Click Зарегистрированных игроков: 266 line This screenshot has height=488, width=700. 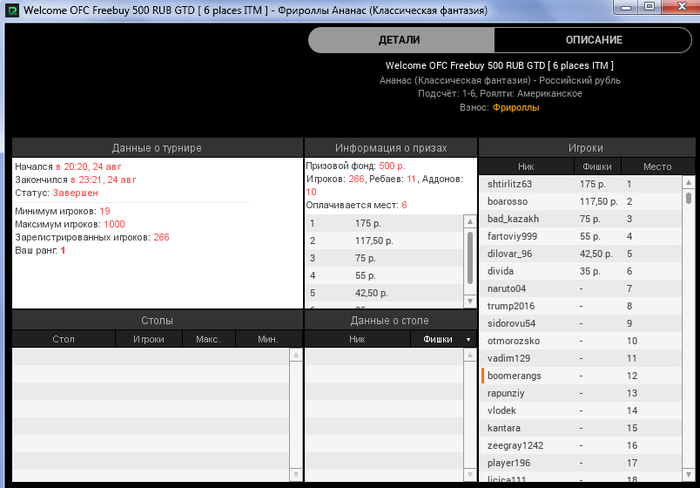coord(92,237)
